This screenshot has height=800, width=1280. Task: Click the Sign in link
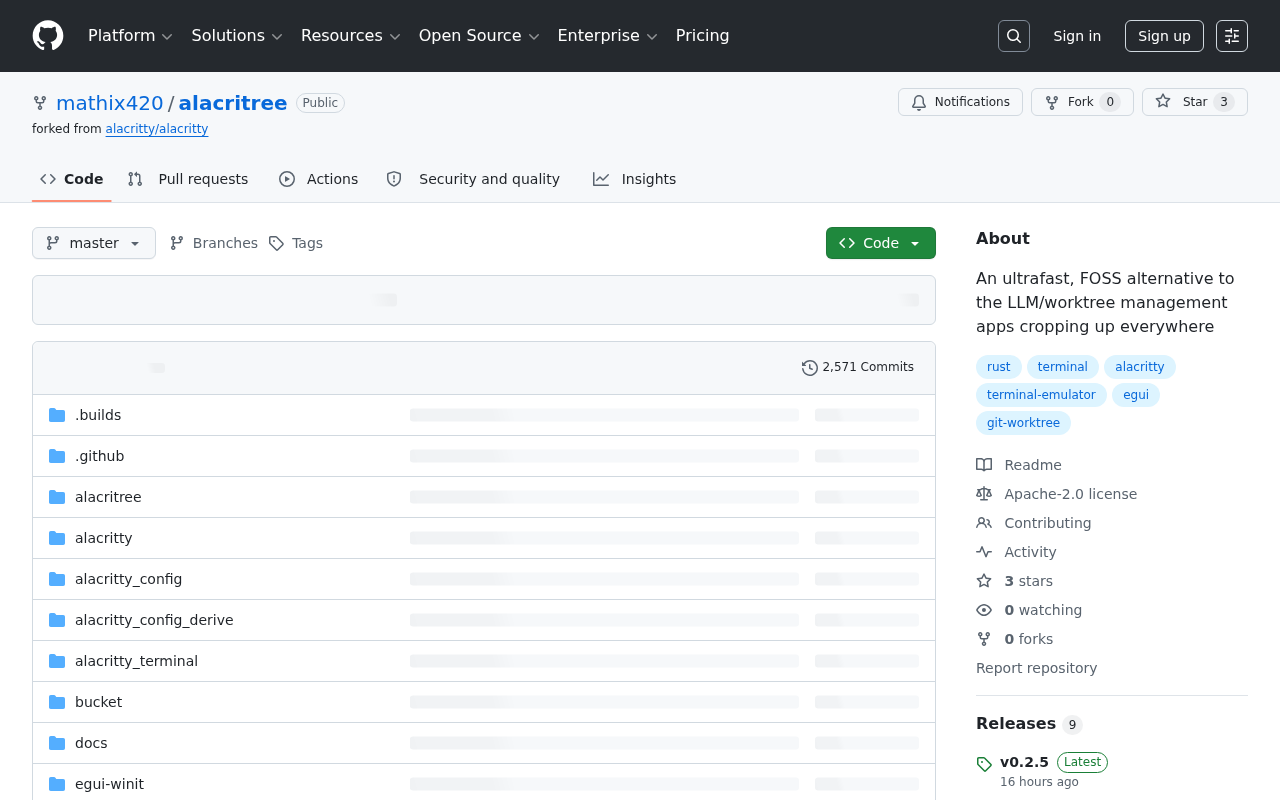tap(1077, 36)
